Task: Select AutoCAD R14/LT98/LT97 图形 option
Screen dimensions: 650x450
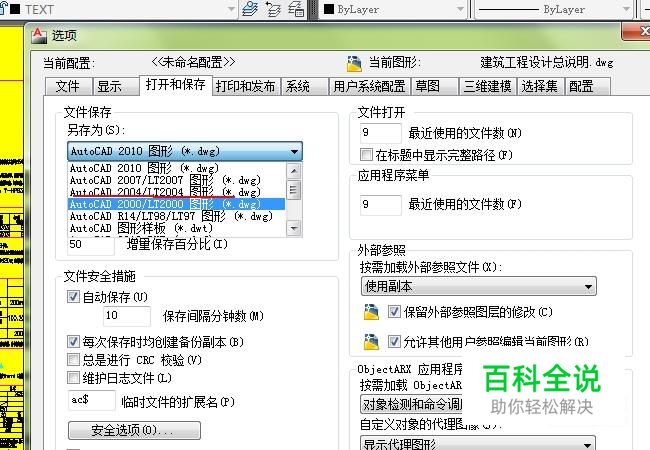Action: pos(177,216)
